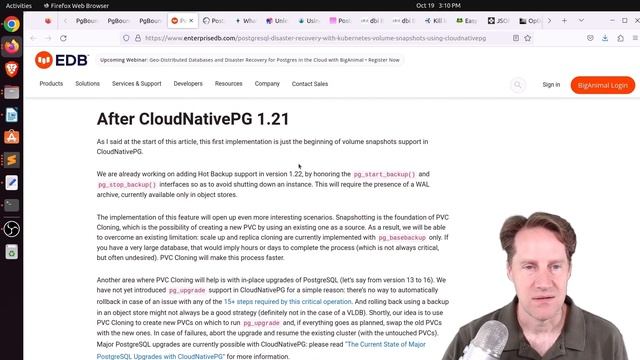This screenshot has height=360, width=640.
Task: Open the site search magnifier icon
Action: [518, 85]
